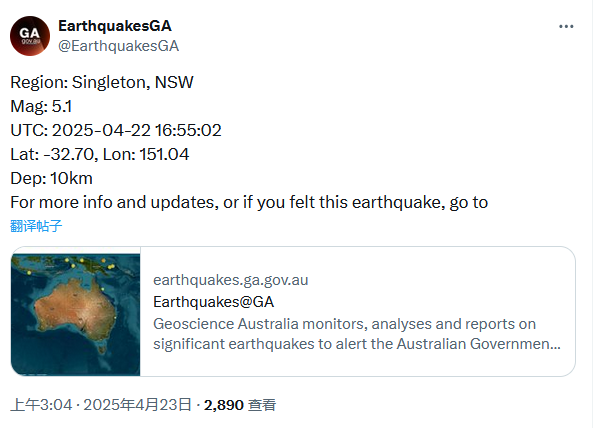Open the three-dot more options menu
Screen dimensions: 595x428
566,27
